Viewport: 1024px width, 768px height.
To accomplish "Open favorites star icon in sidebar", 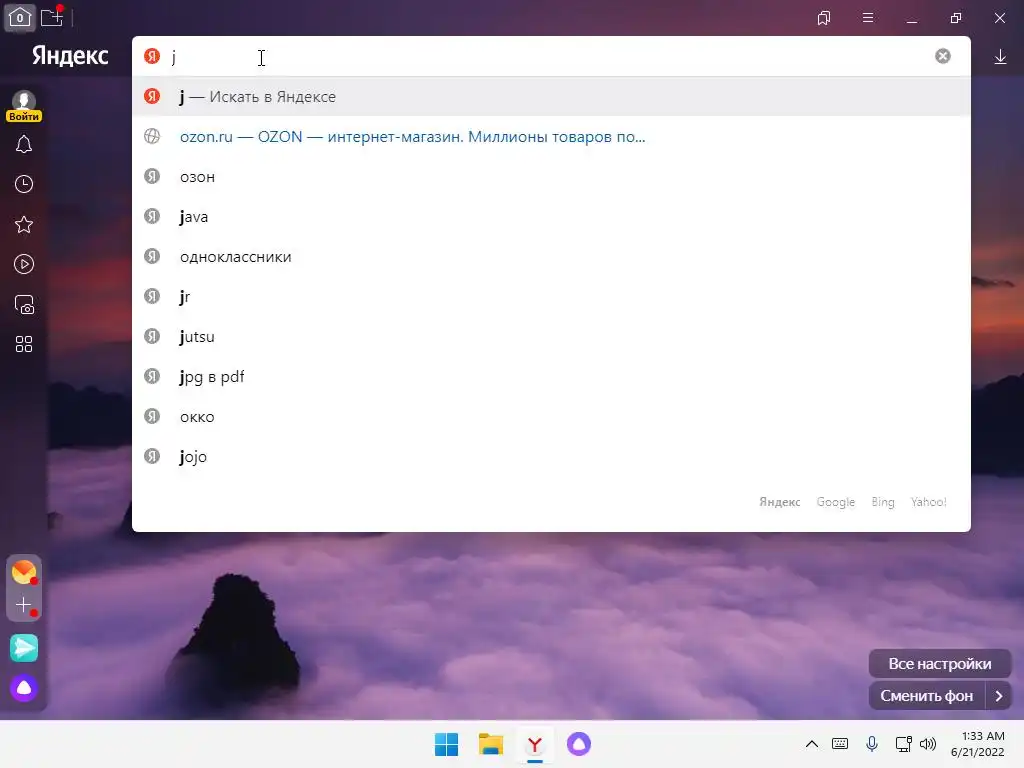I will (24, 225).
